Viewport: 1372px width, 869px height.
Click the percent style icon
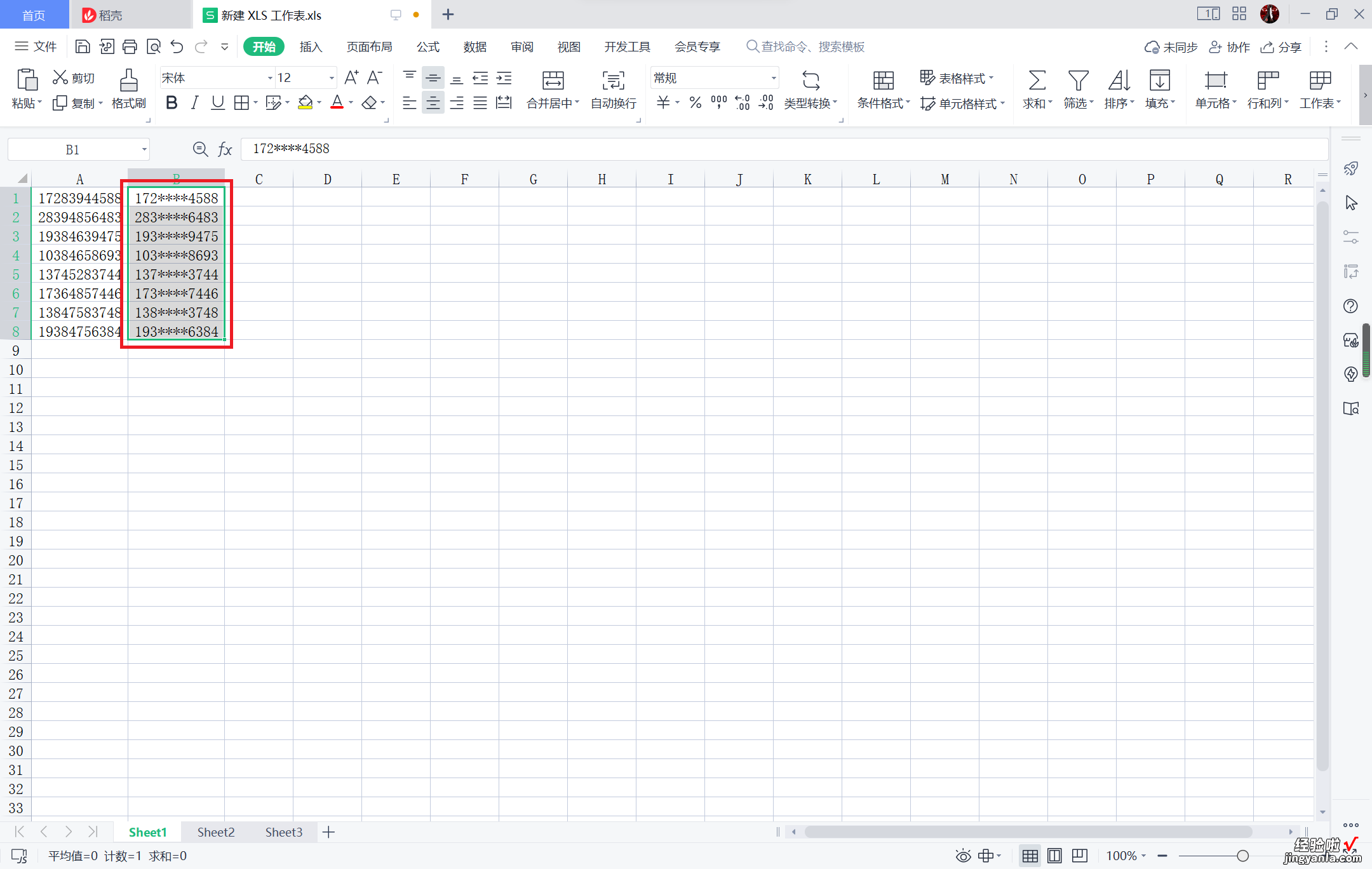[696, 102]
